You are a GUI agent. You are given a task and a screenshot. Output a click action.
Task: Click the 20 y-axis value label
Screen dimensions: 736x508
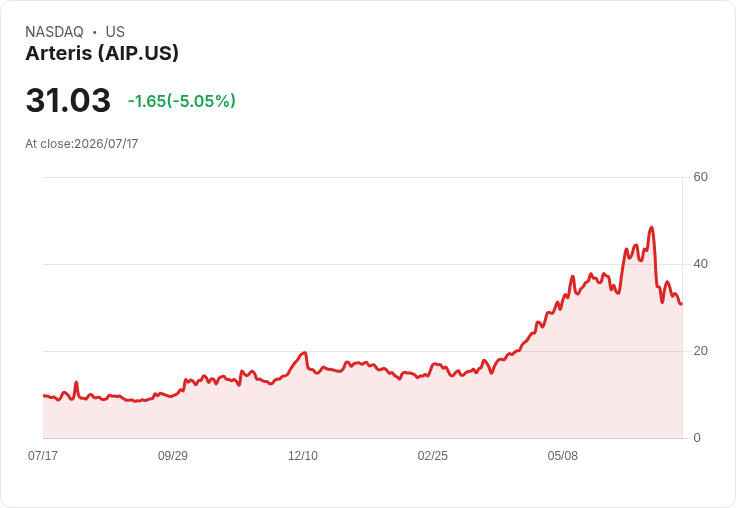click(700, 351)
